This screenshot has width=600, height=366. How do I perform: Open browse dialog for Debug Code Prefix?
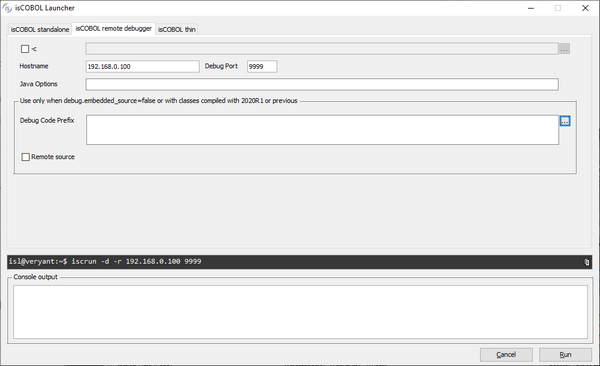click(x=565, y=121)
